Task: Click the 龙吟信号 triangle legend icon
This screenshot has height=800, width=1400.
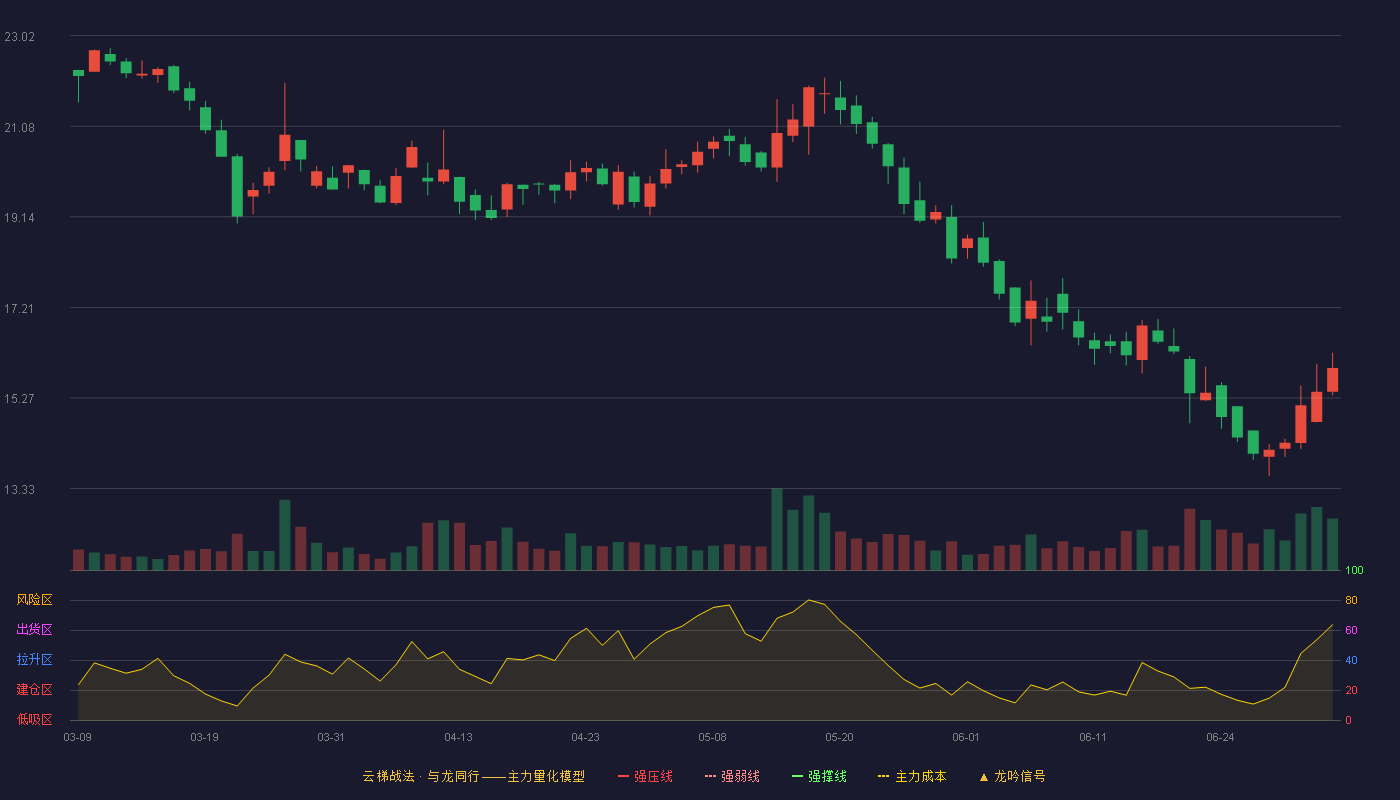Action: pos(984,777)
